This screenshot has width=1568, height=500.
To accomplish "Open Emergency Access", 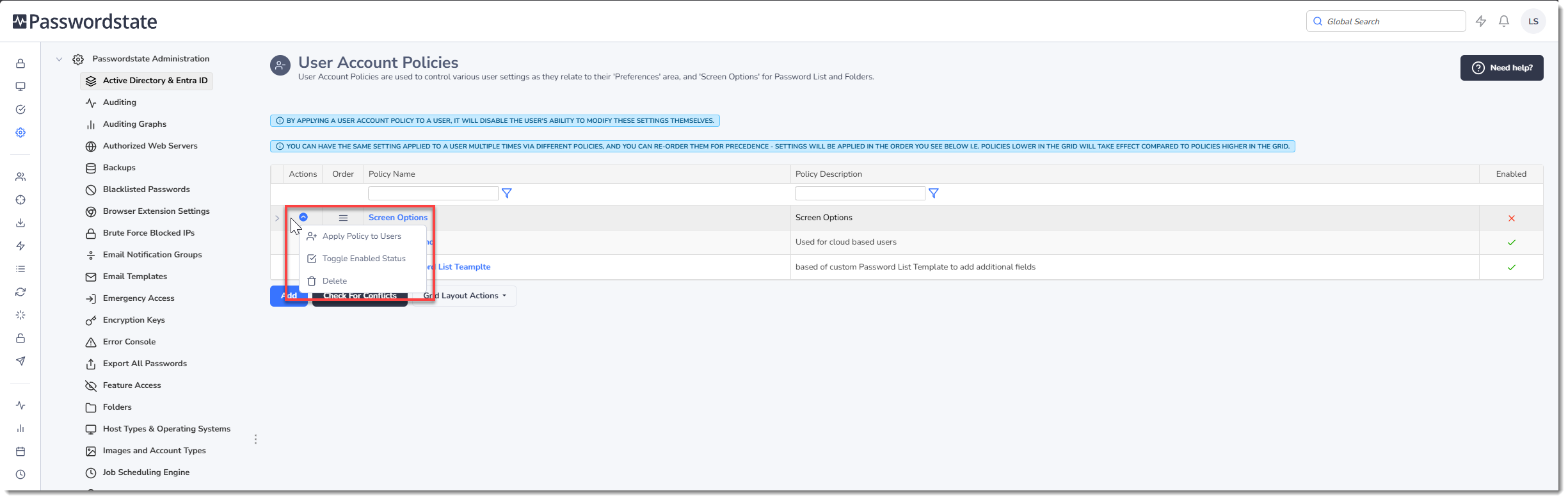I will (x=138, y=298).
